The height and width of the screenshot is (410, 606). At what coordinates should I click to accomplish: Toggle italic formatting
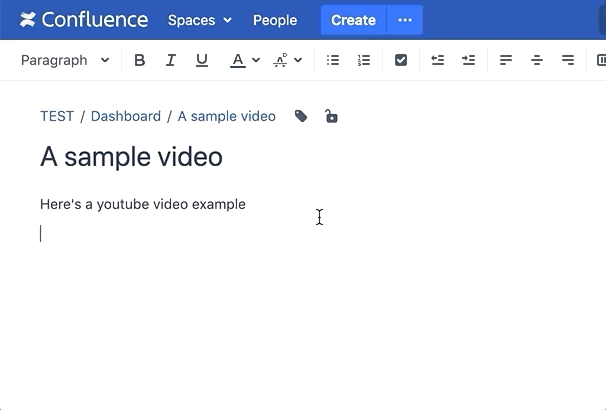click(170, 60)
